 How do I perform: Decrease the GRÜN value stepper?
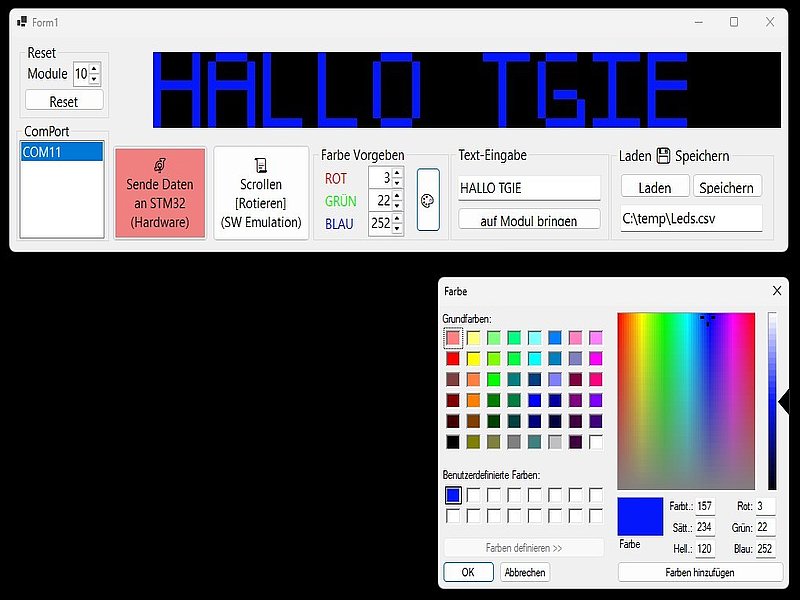click(x=397, y=205)
